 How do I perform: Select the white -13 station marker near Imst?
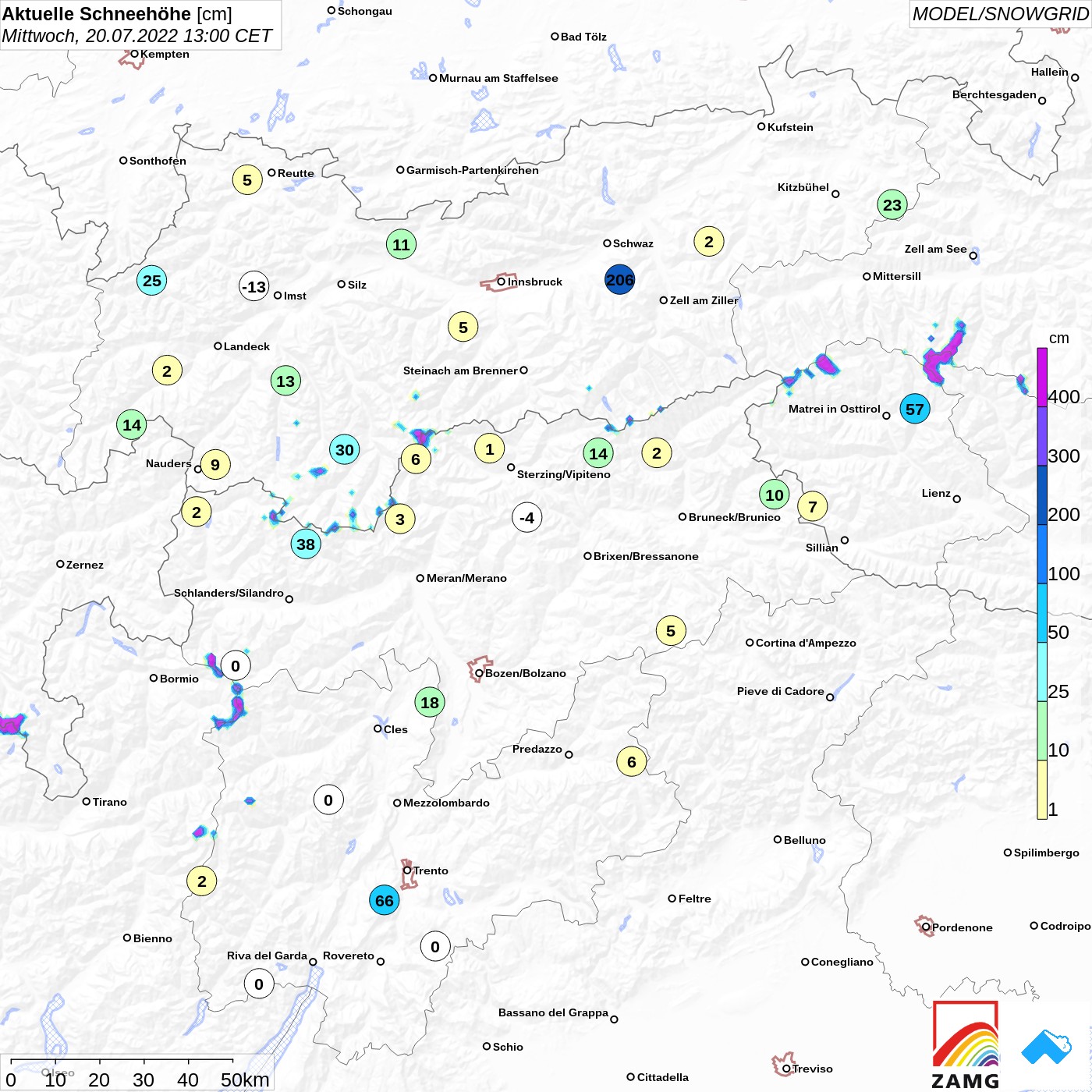(254, 286)
